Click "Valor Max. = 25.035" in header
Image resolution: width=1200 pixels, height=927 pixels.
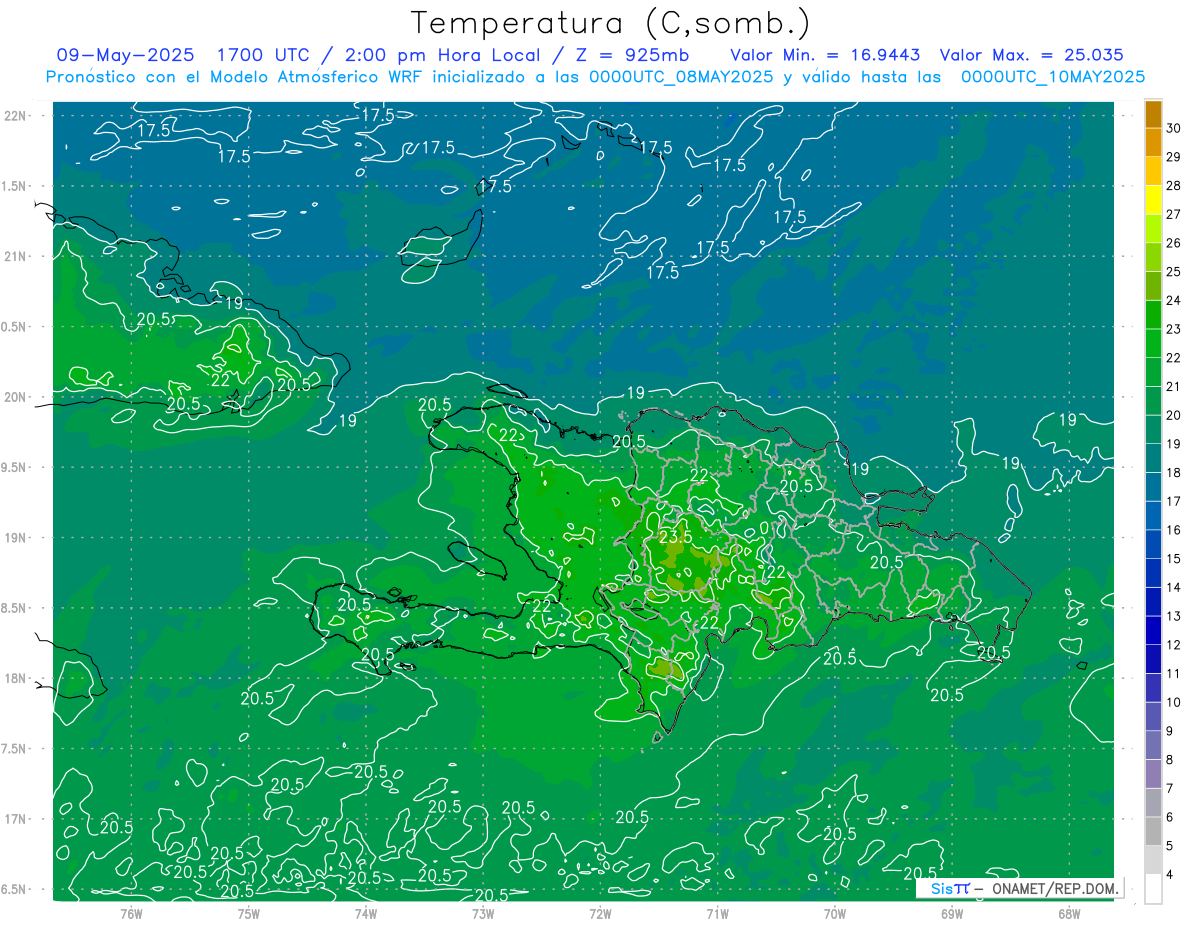tap(1033, 55)
